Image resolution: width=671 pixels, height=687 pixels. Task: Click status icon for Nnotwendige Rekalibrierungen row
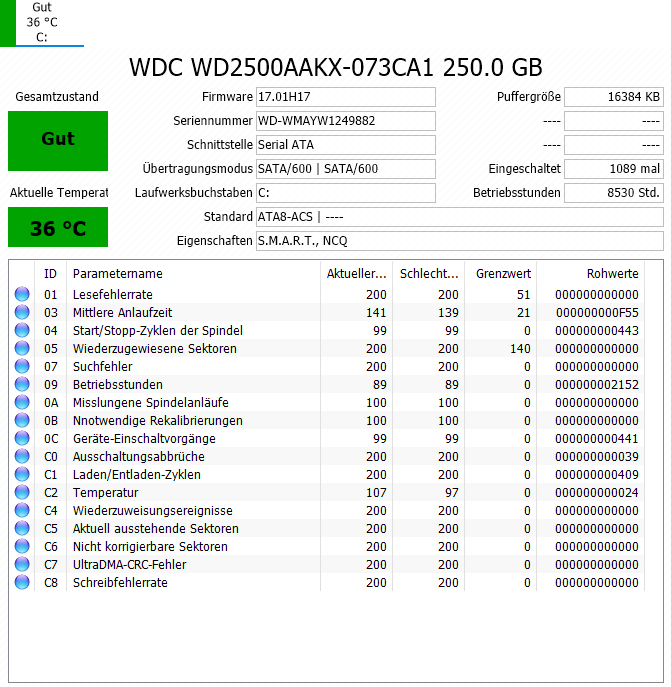pyautogui.click(x=22, y=420)
